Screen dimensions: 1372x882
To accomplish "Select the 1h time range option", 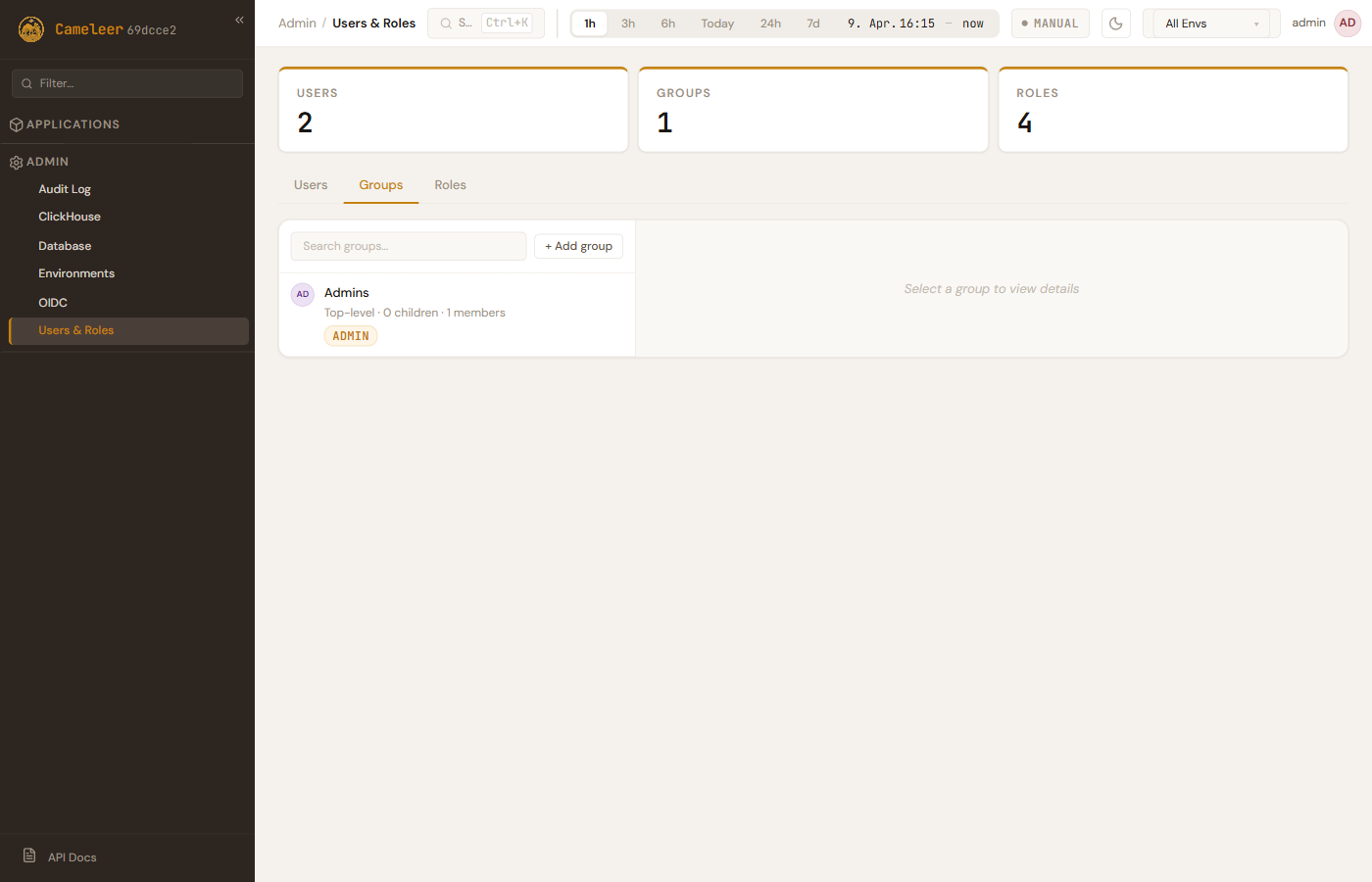I will (590, 24).
